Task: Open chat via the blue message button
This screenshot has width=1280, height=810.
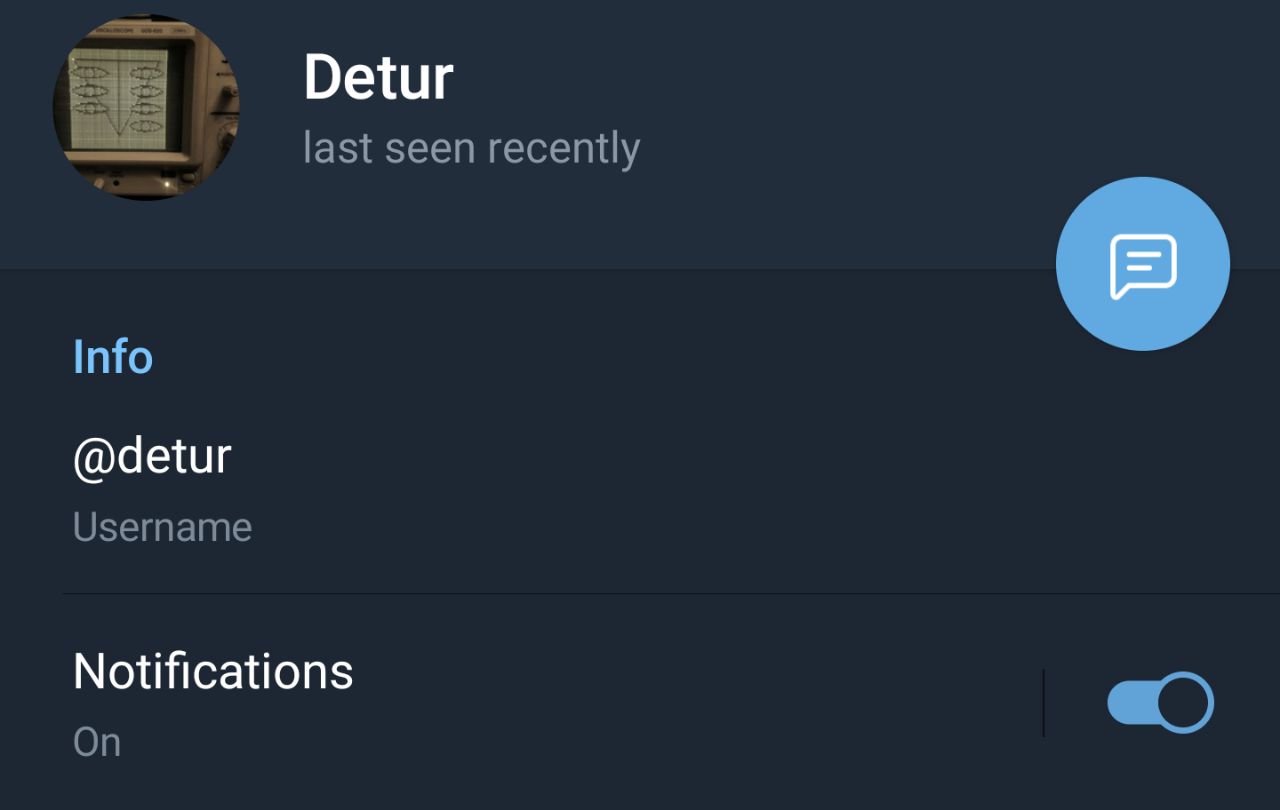Action: point(1143,264)
